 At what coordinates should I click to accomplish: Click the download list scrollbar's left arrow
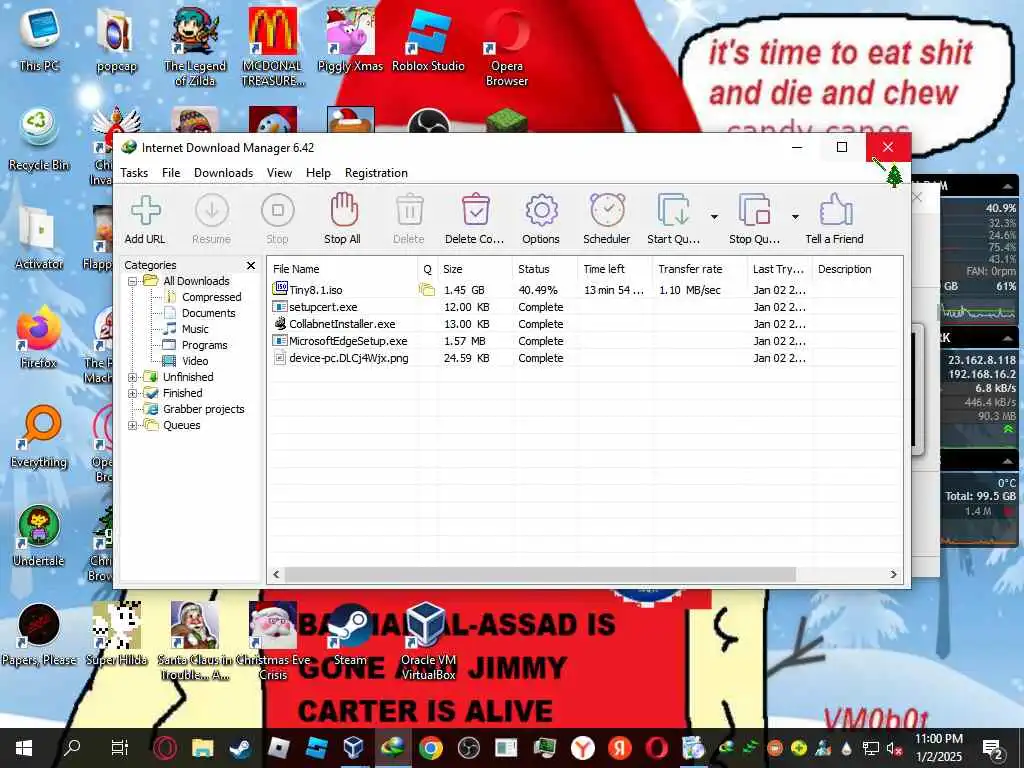(x=276, y=575)
